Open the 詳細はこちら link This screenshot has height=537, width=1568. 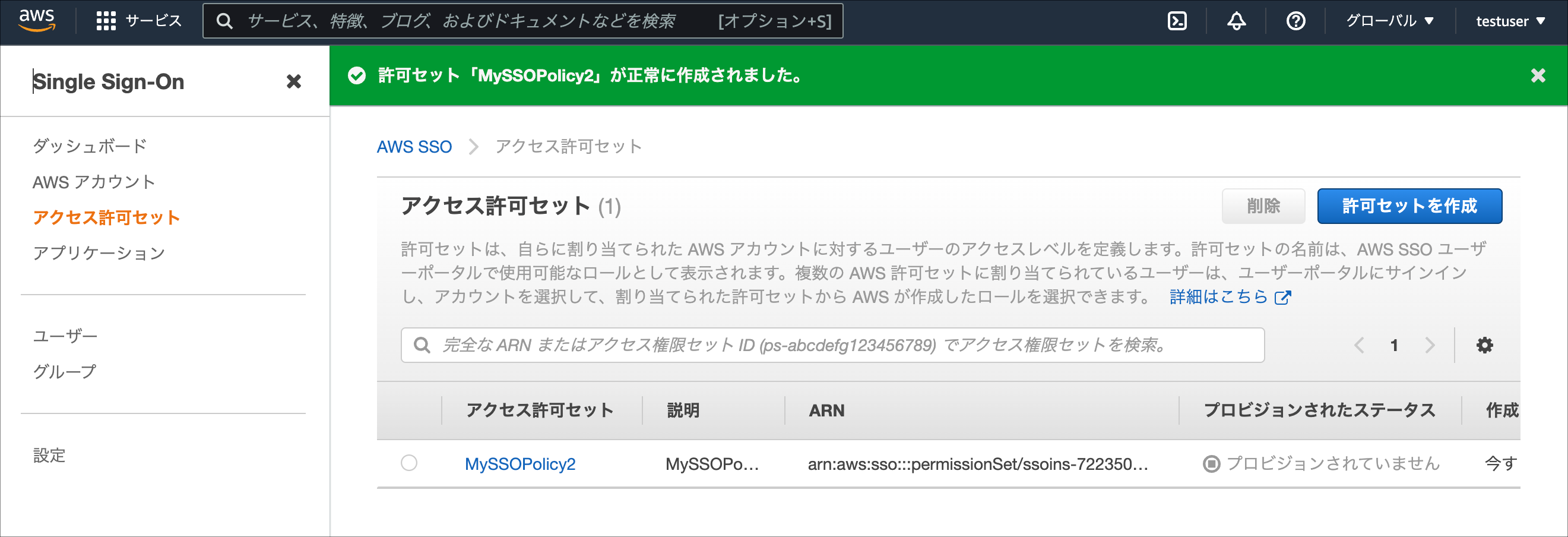point(1218,296)
